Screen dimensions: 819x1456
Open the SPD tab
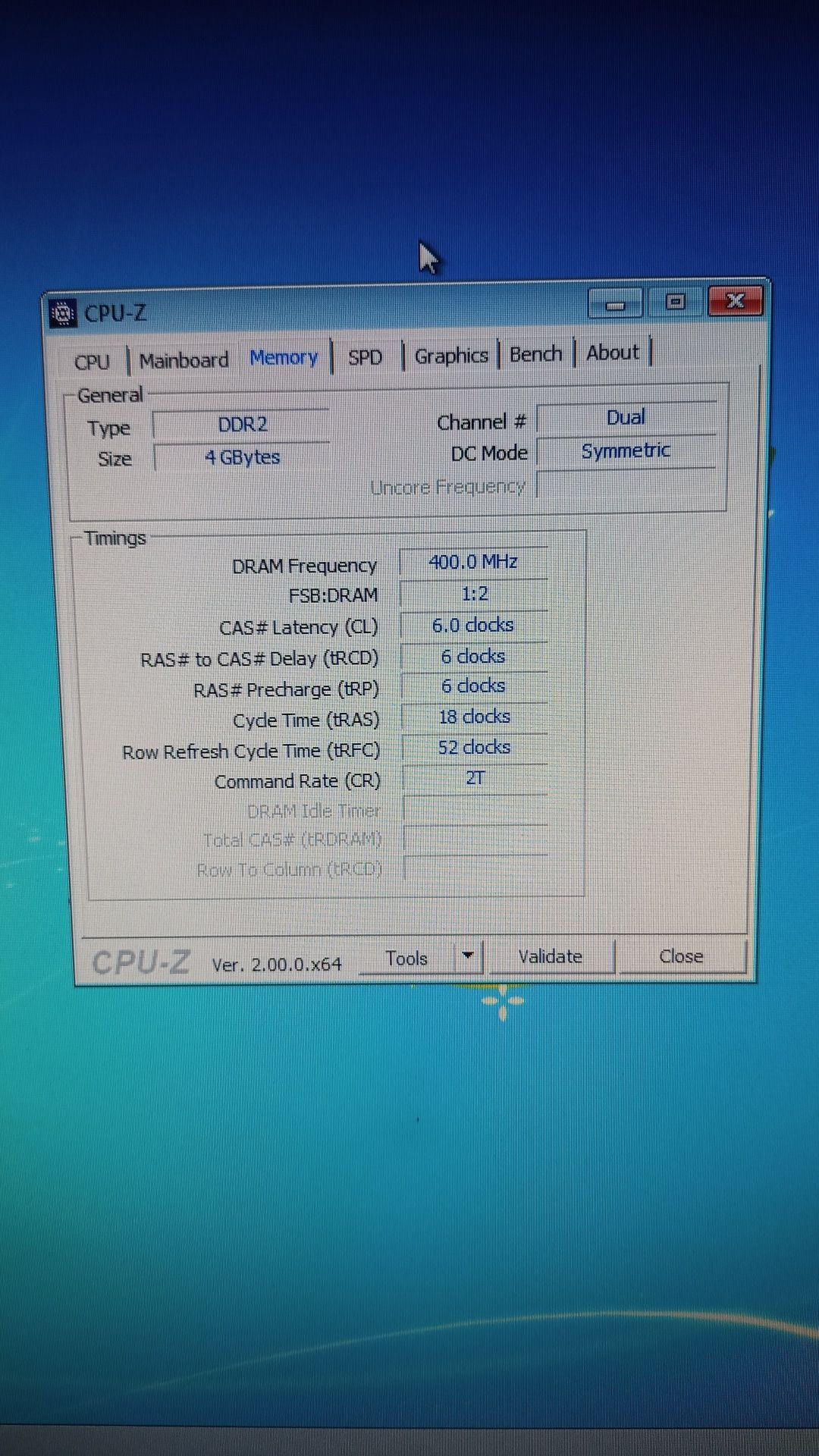click(365, 356)
